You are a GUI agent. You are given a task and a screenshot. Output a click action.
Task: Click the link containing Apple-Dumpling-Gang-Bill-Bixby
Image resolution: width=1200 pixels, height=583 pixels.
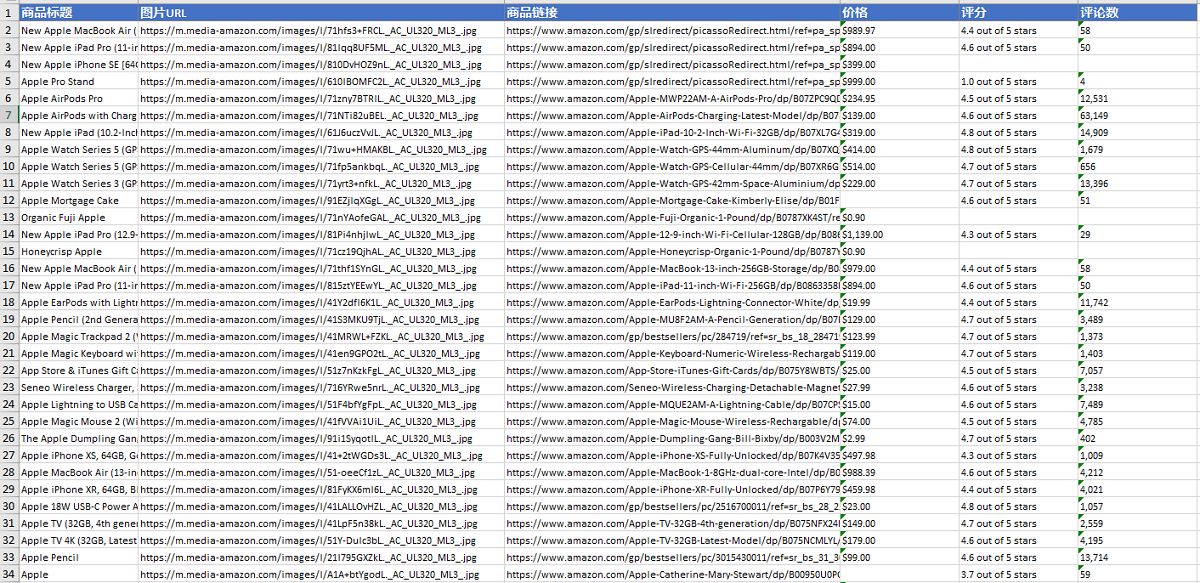(672, 439)
